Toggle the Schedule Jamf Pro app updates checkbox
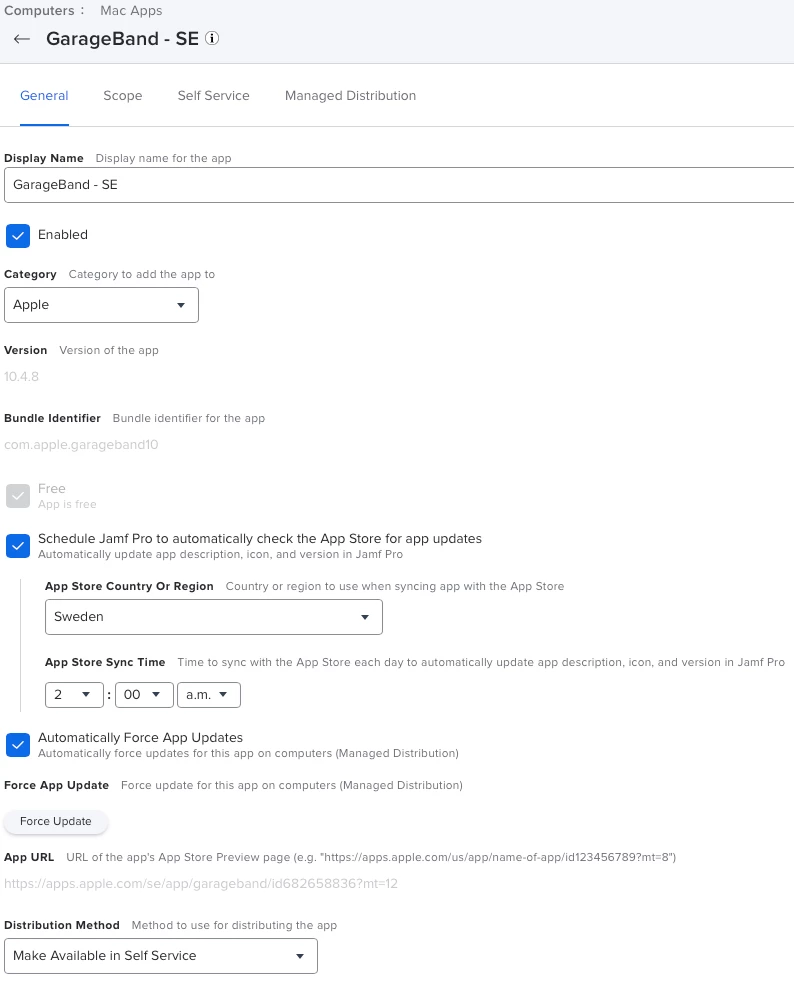 tap(18, 546)
